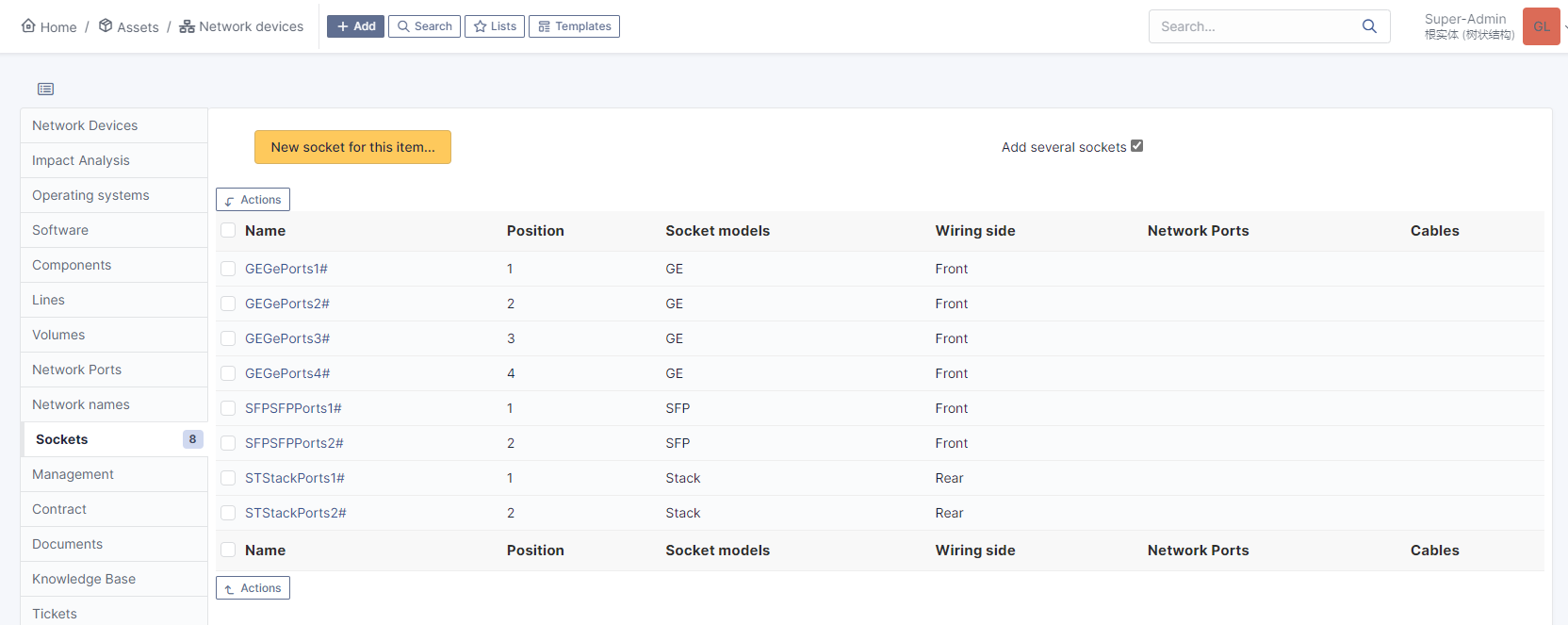This screenshot has height=625, width=1568.
Task: Open the top Actions dropdown
Action: [253, 200]
